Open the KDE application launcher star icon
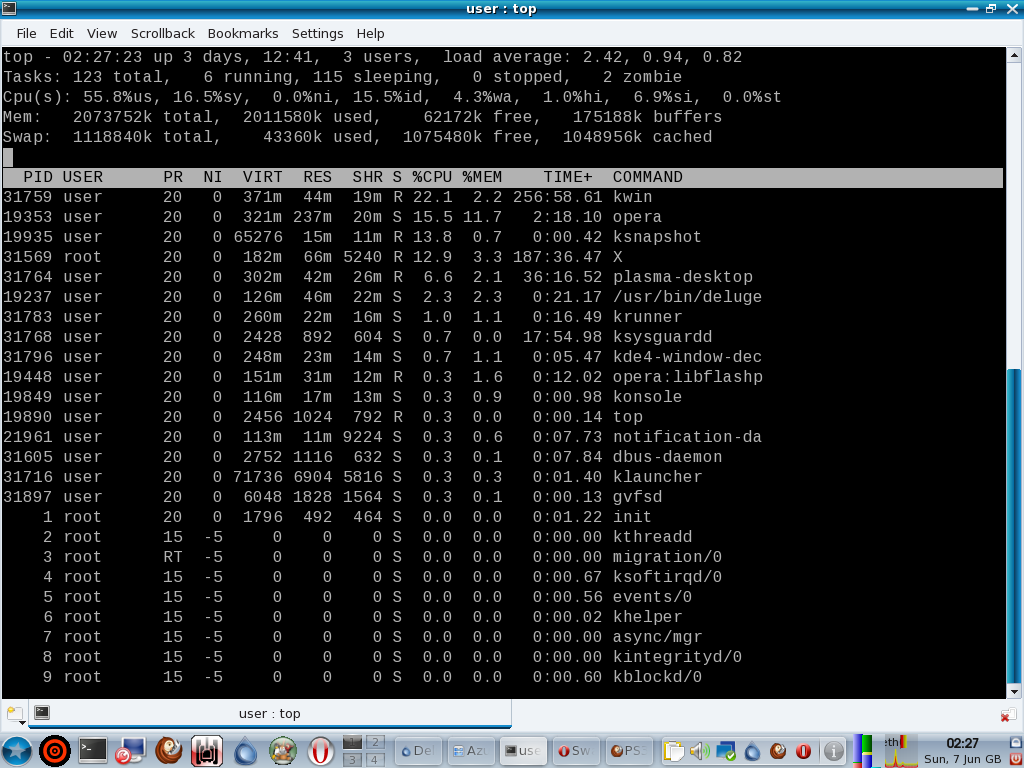The height and width of the screenshot is (768, 1024). click(17, 751)
